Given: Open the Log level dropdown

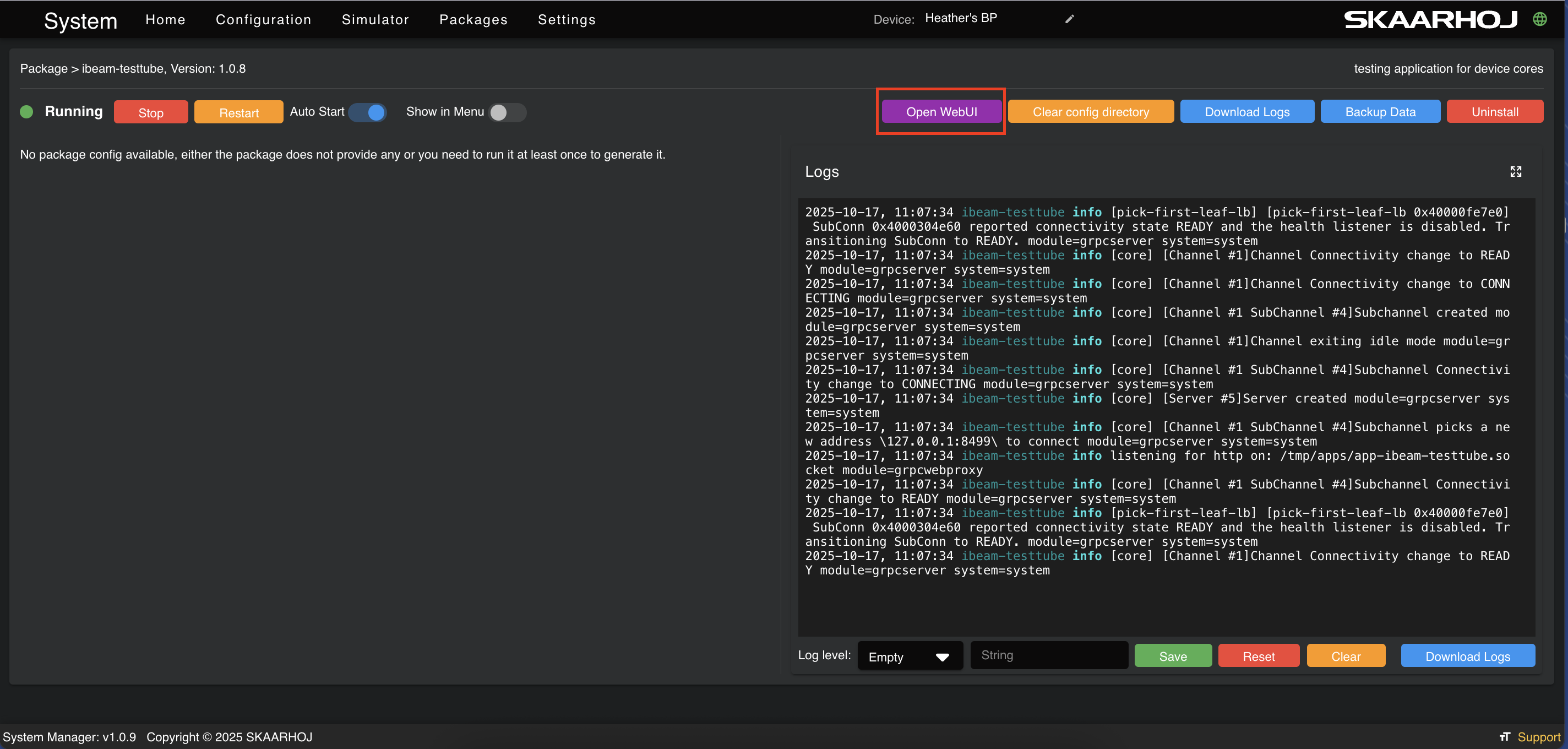Looking at the screenshot, I should pyautogui.click(x=910, y=656).
